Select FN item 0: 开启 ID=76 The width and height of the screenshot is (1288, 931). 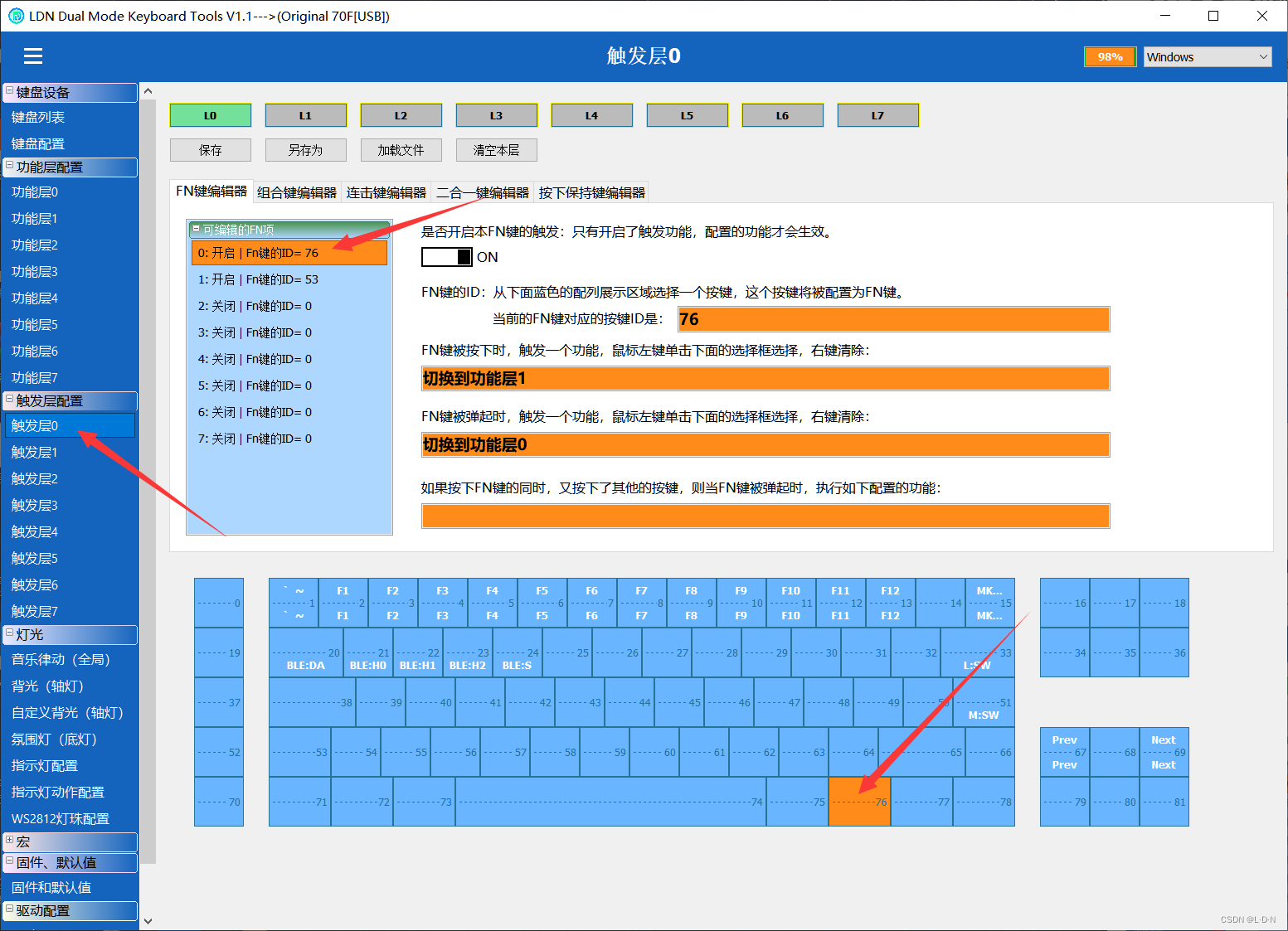click(x=289, y=253)
